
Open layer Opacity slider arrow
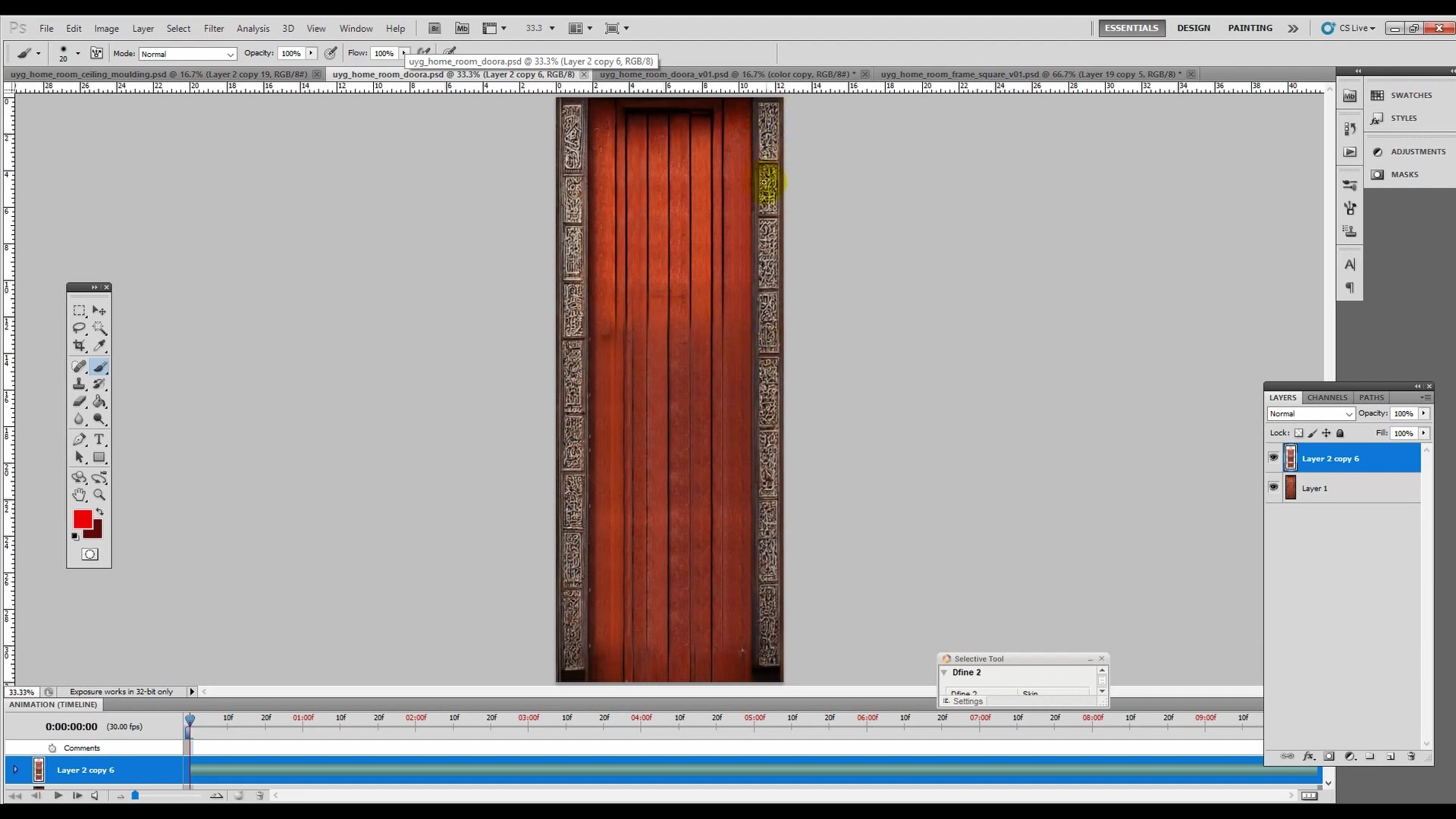(x=1423, y=413)
